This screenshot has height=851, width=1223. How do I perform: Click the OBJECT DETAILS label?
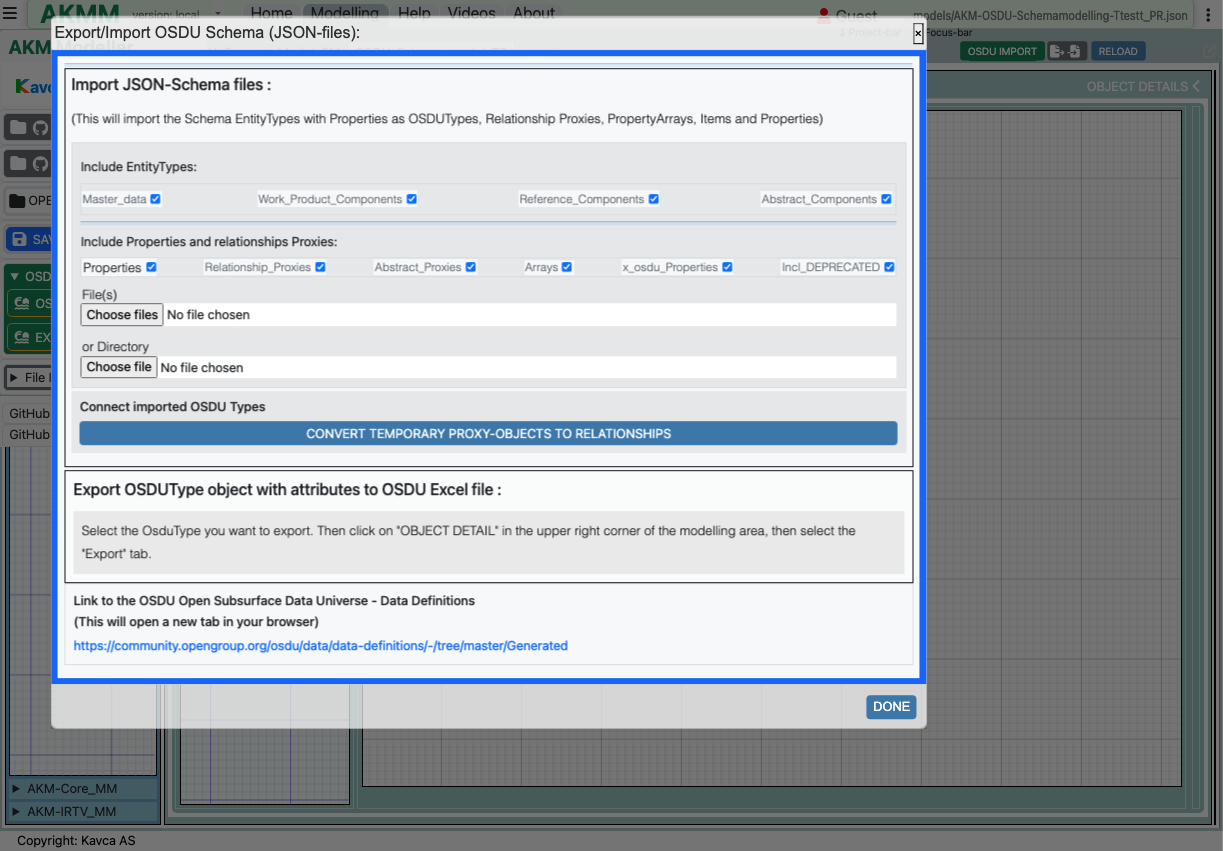(x=1137, y=87)
